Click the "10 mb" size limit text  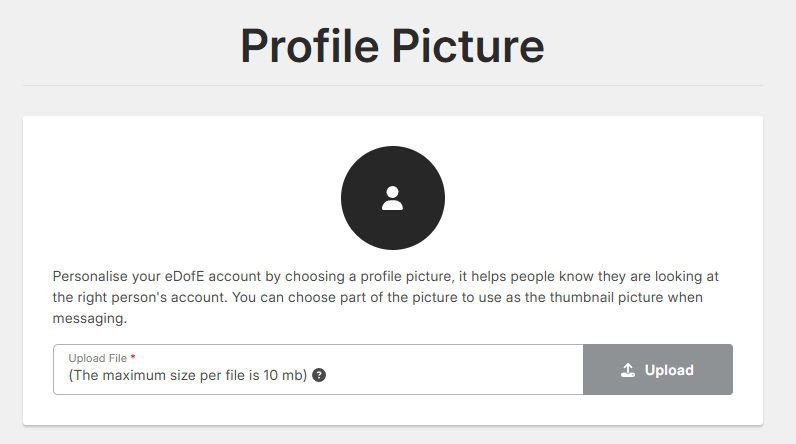(x=282, y=376)
